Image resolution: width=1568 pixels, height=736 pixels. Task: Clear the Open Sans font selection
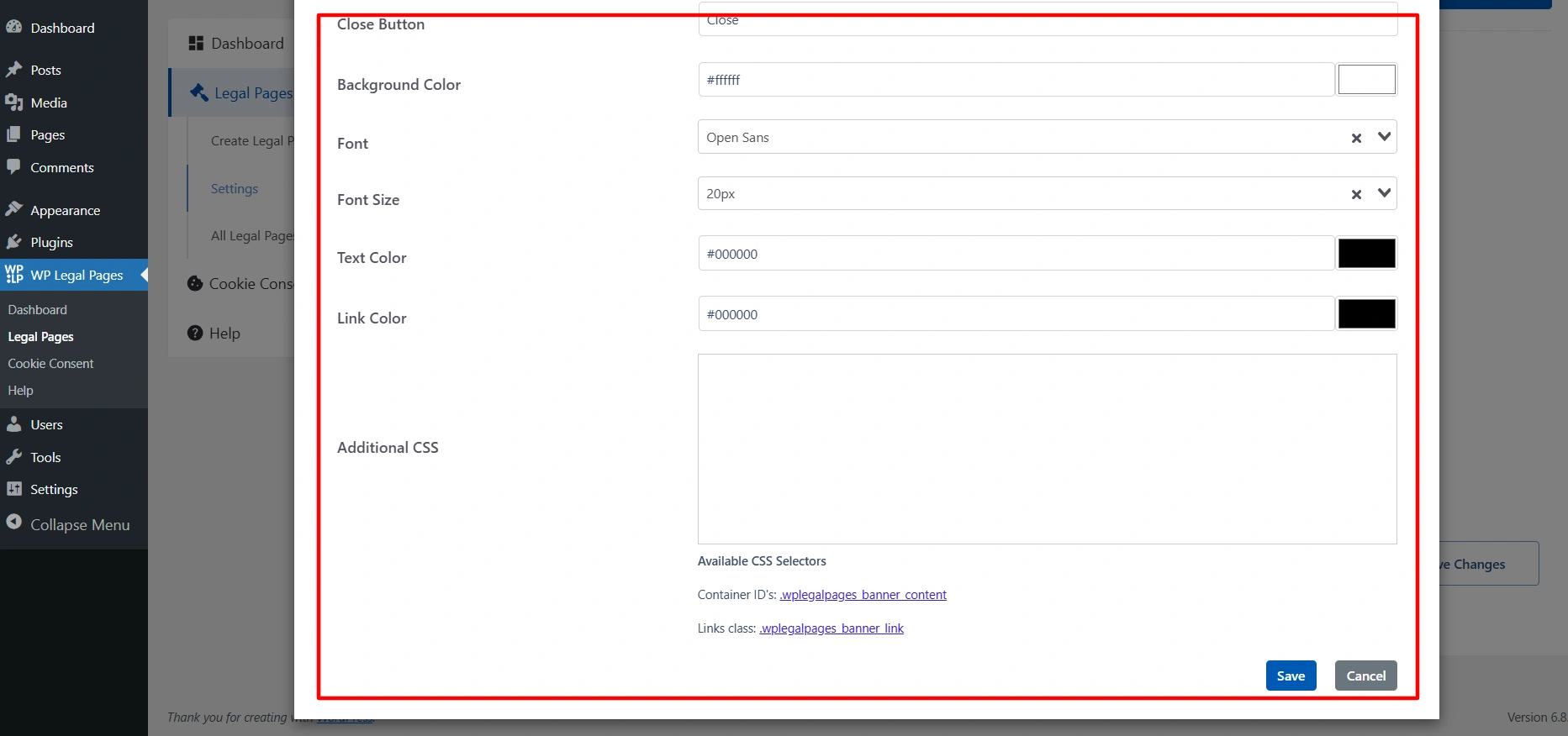click(x=1356, y=138)
